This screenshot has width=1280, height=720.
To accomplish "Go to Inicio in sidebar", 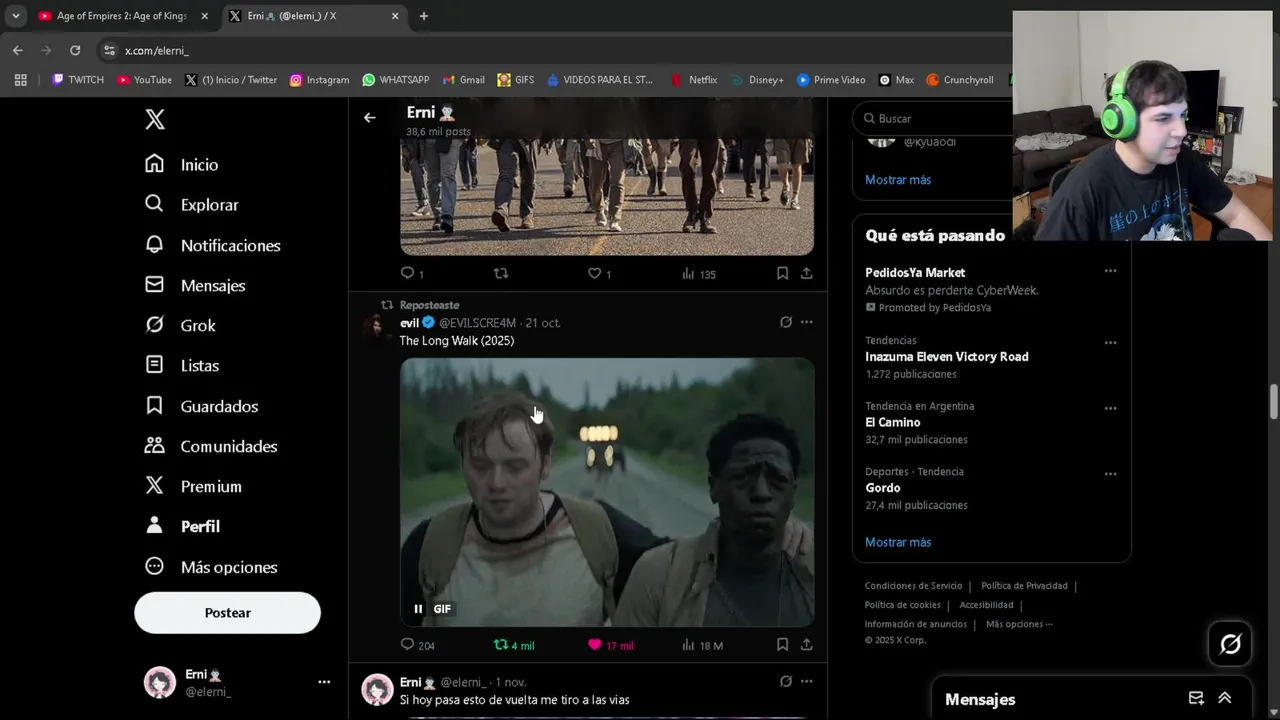I will click(181, 164).
